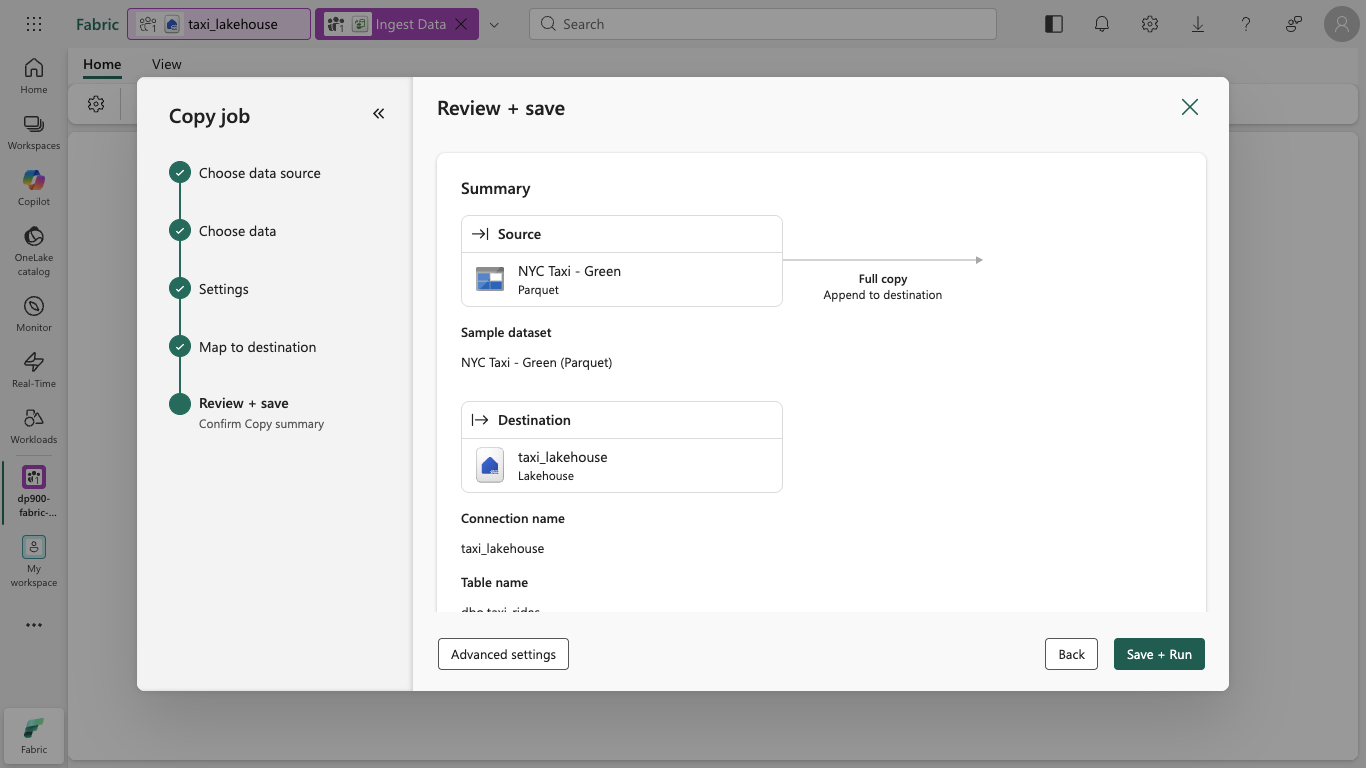
Task: Open the dp900-fabric workspace icon
Action: pos(34,491)
